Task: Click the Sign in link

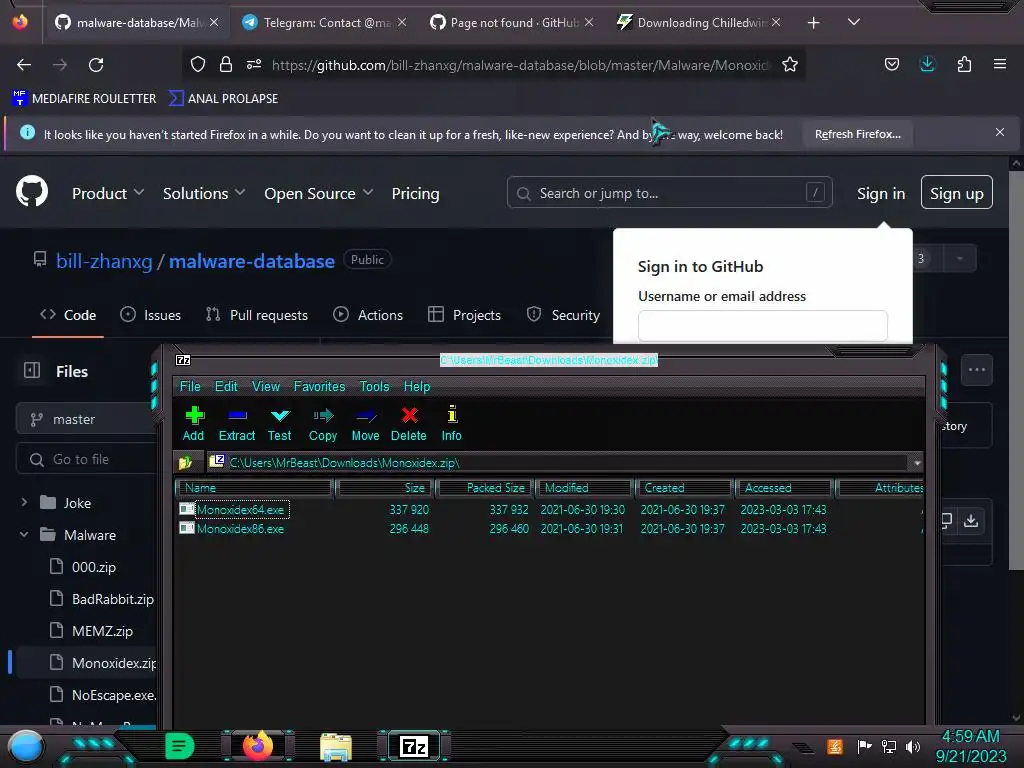Action: [880, 193]
